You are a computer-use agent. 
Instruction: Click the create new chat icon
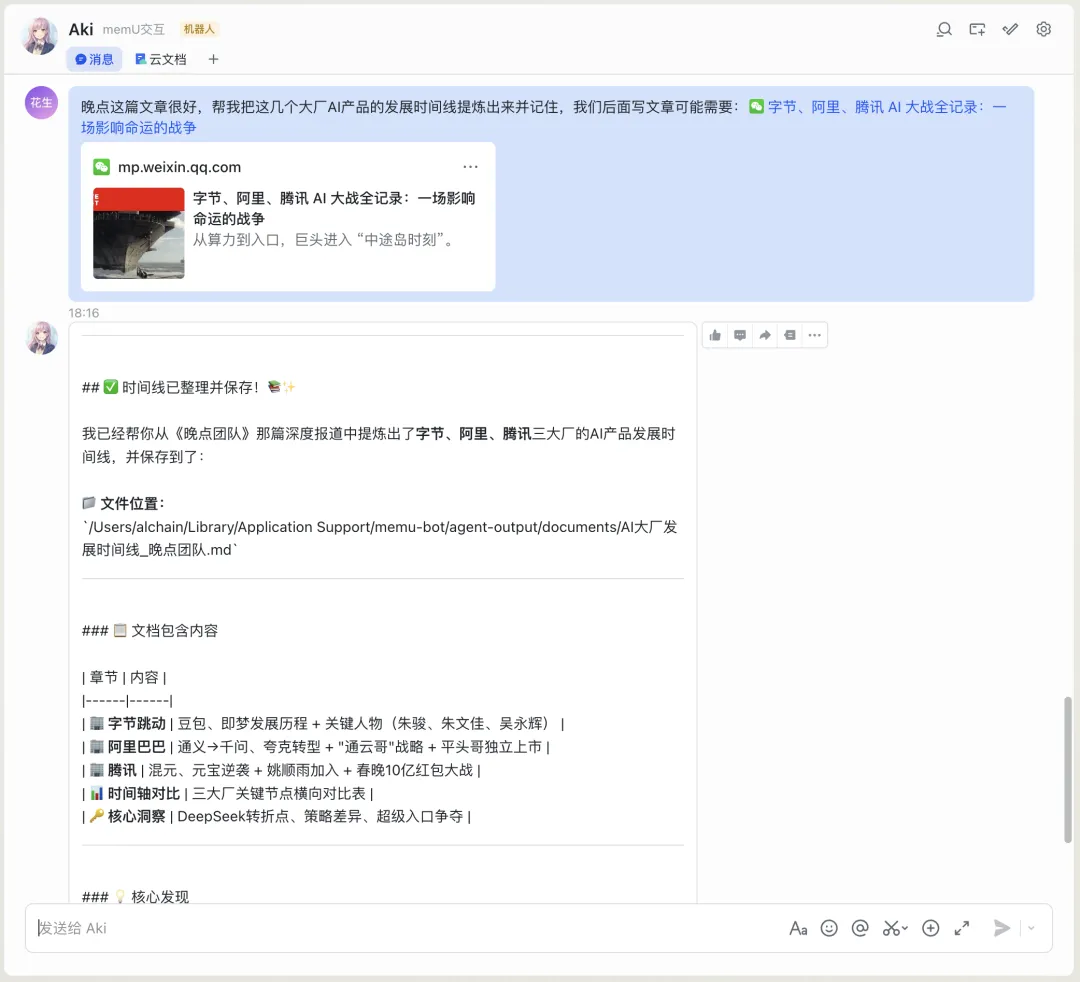(977, 30)
